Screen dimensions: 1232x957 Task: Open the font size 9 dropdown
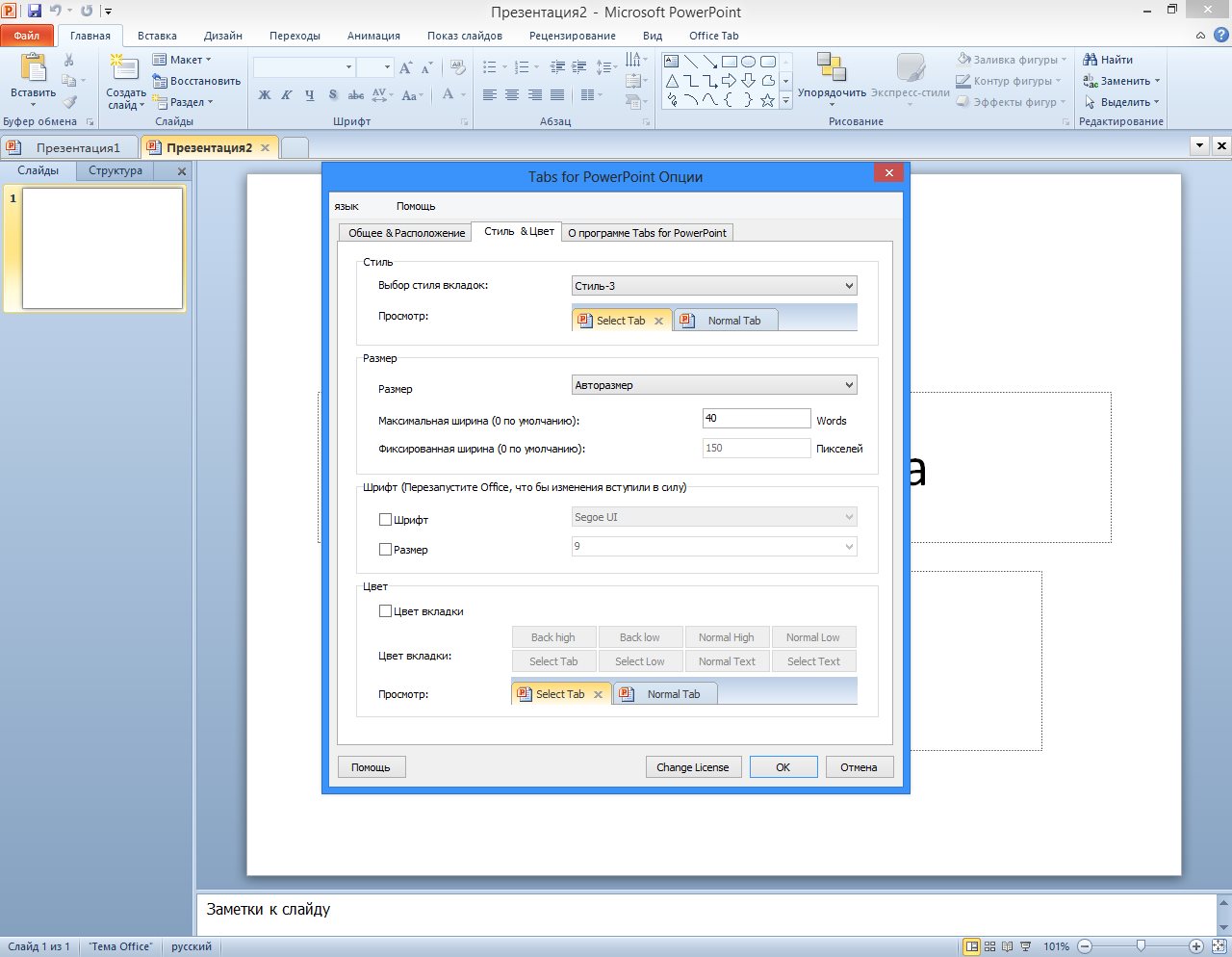pos(714,546)
